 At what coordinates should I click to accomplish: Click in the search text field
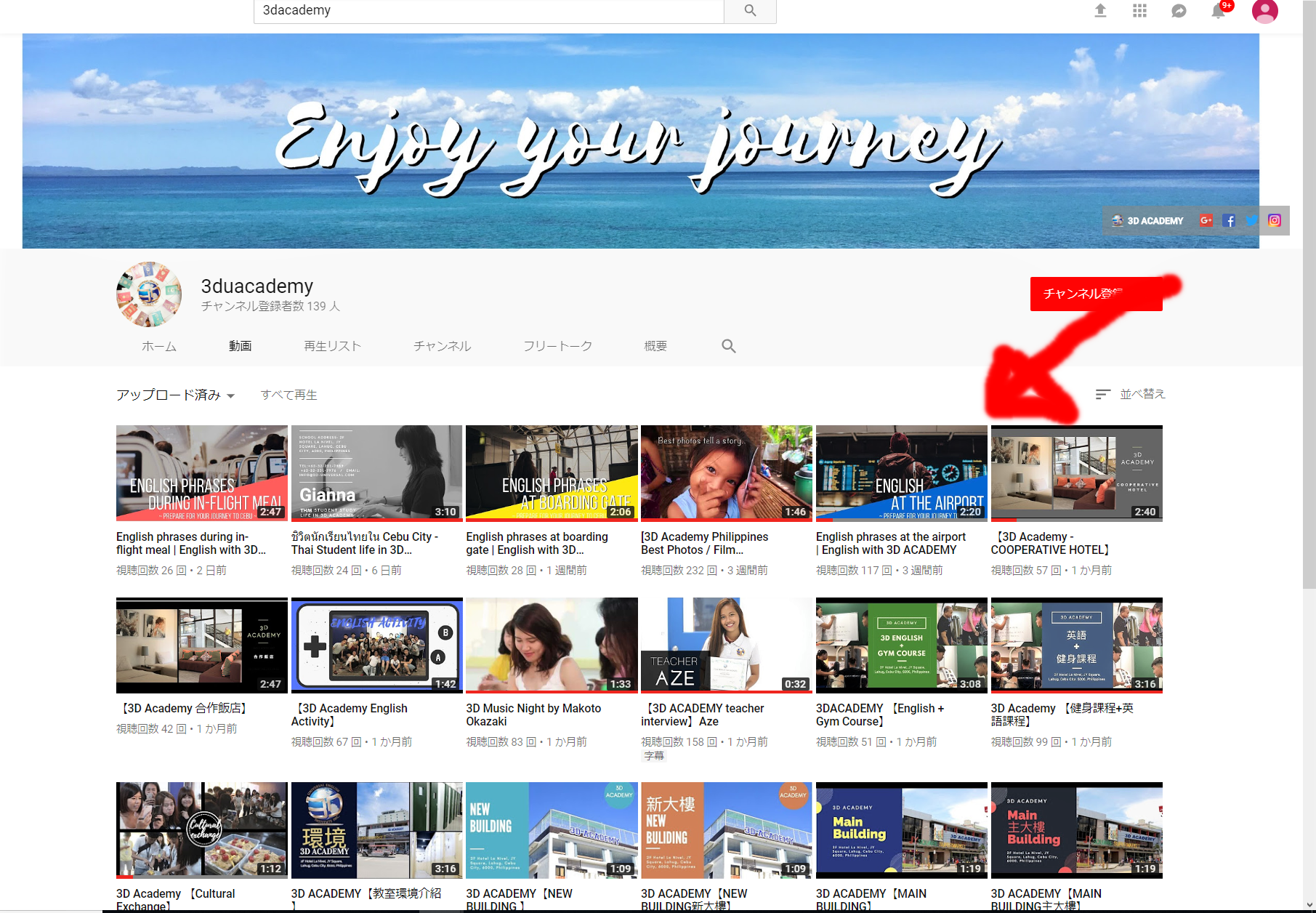click(488, 11)
